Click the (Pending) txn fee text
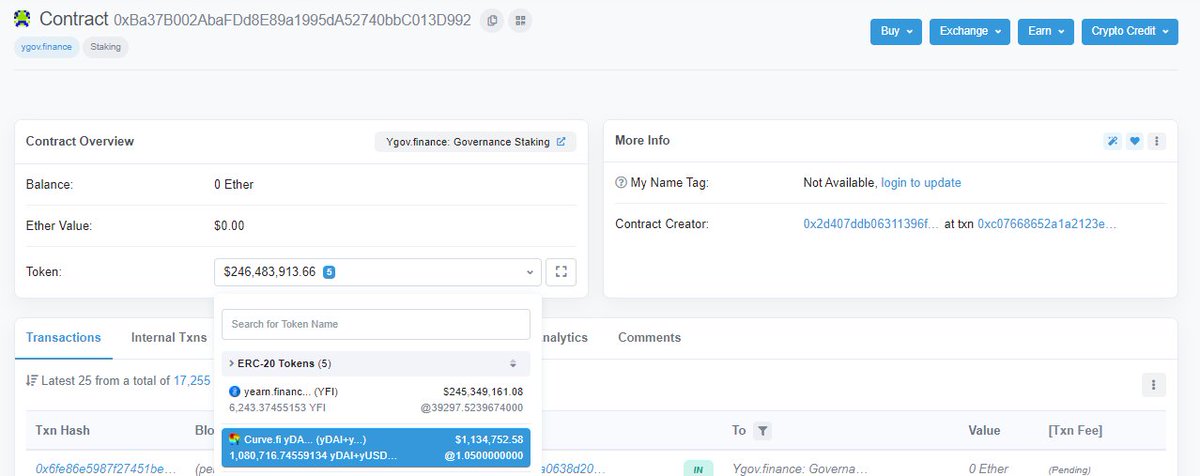1200x476 pixels. tap(1068, 469)
